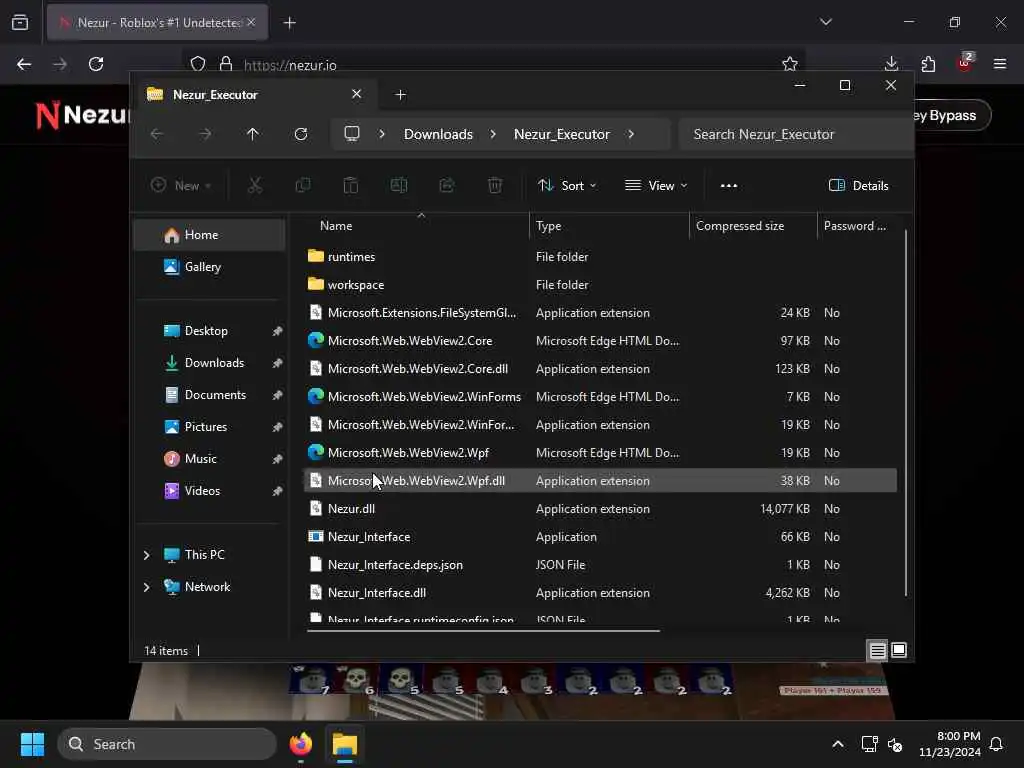This screenshot has width=1024, height=768.
Task: Open the Sort dropdown
Action: (567, 185)
